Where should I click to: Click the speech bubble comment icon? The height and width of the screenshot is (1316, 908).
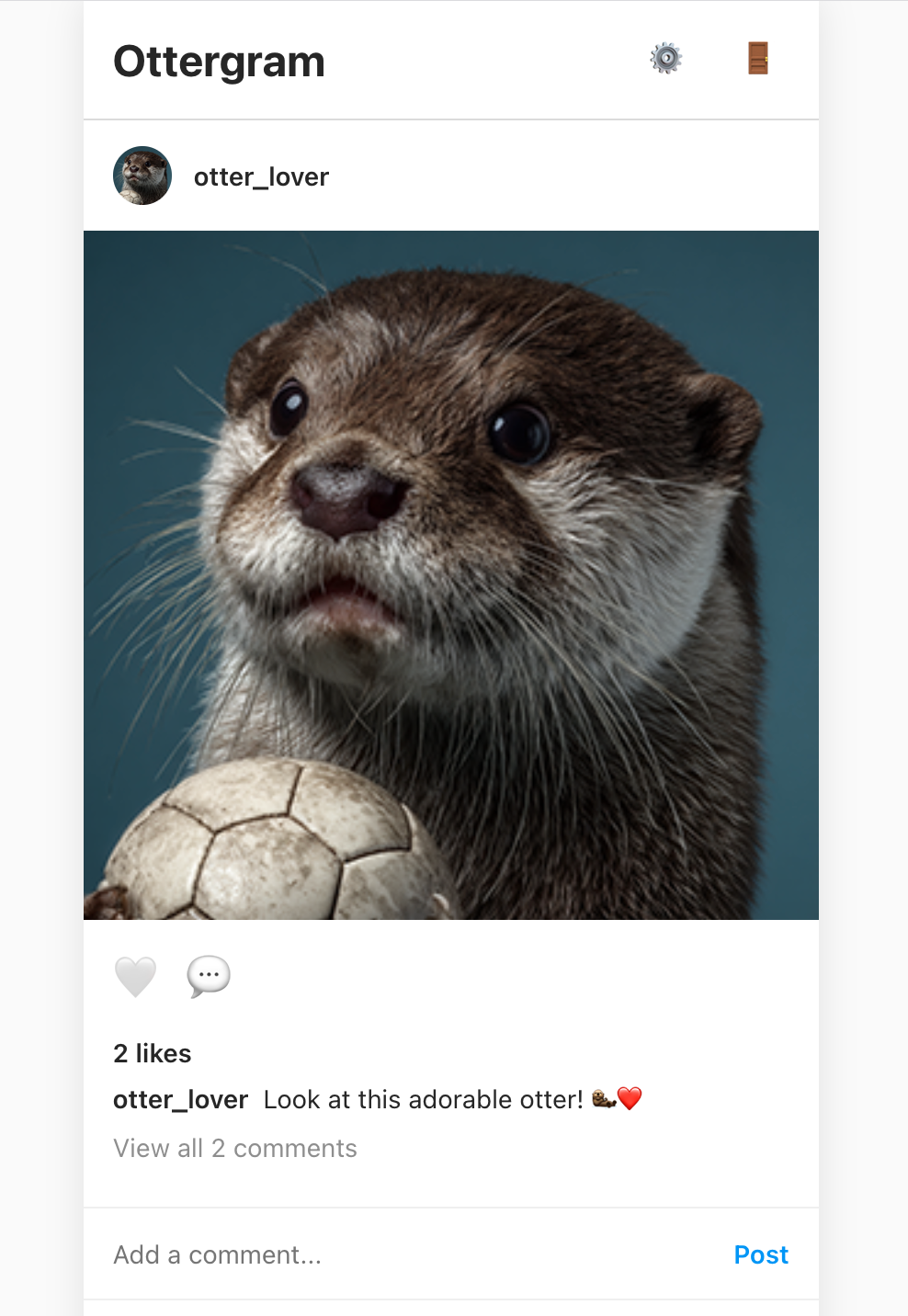(x=209, y=976)
